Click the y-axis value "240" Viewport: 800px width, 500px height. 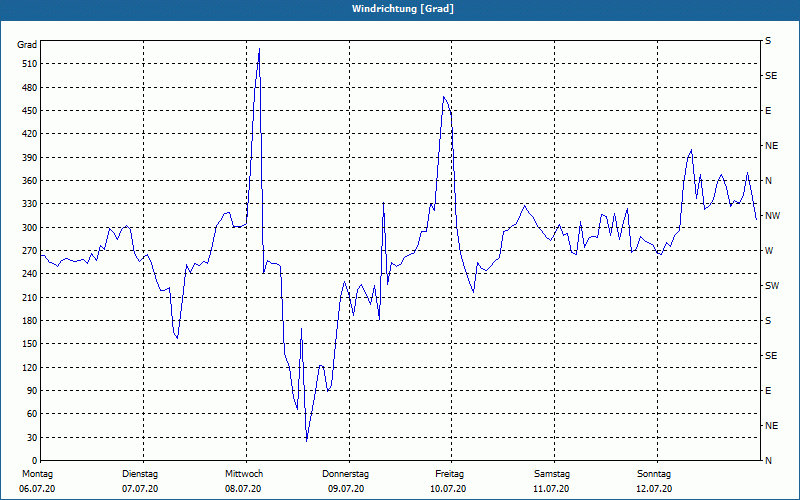tap(28, 274)
